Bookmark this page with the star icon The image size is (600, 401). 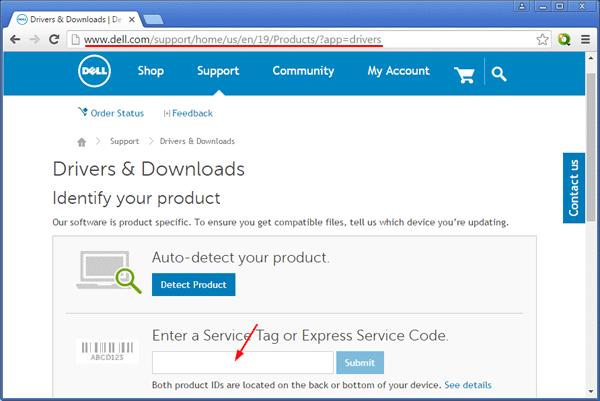542,40
